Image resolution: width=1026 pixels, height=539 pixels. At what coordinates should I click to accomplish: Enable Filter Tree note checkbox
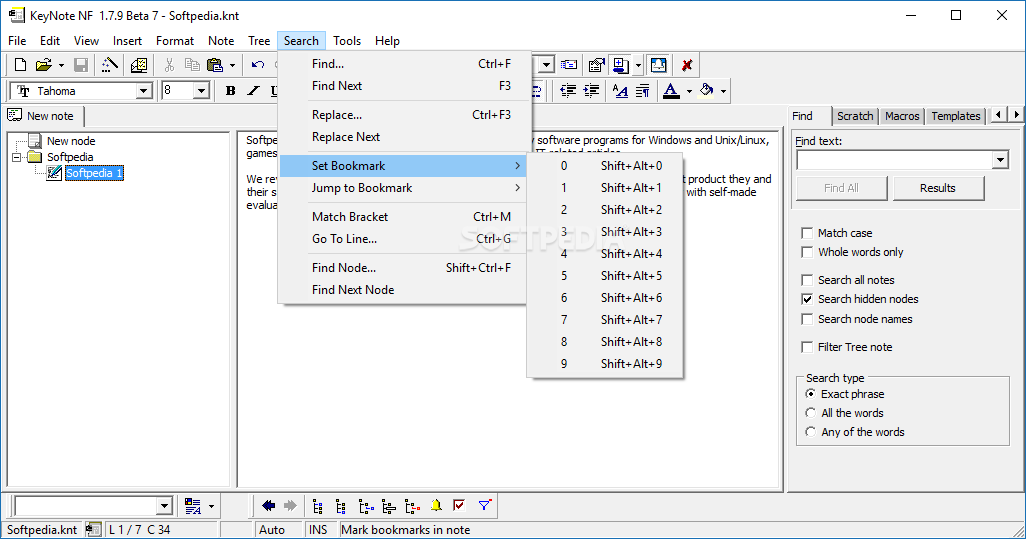click(807, 347)
